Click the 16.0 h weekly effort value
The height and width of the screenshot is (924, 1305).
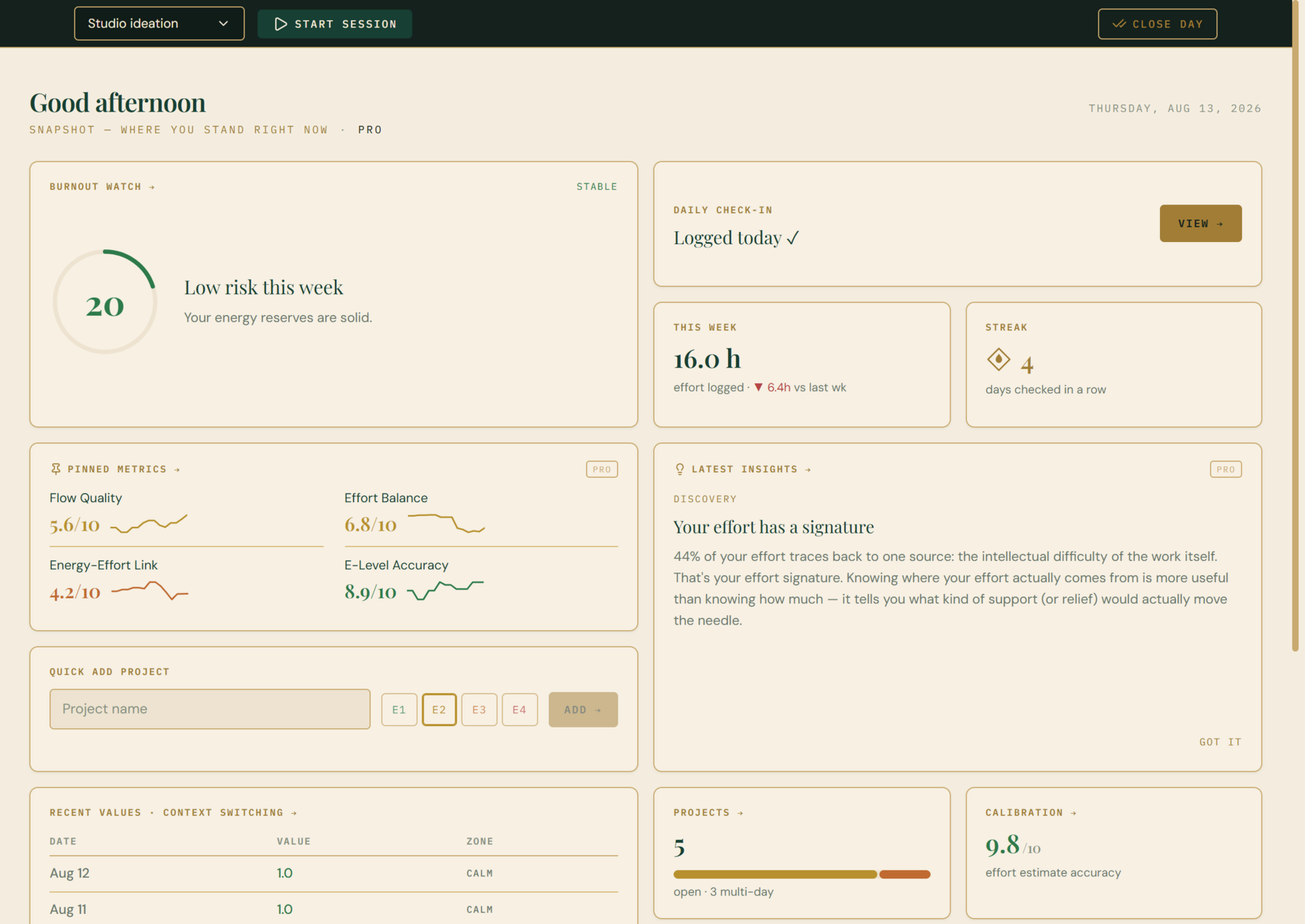708,359
